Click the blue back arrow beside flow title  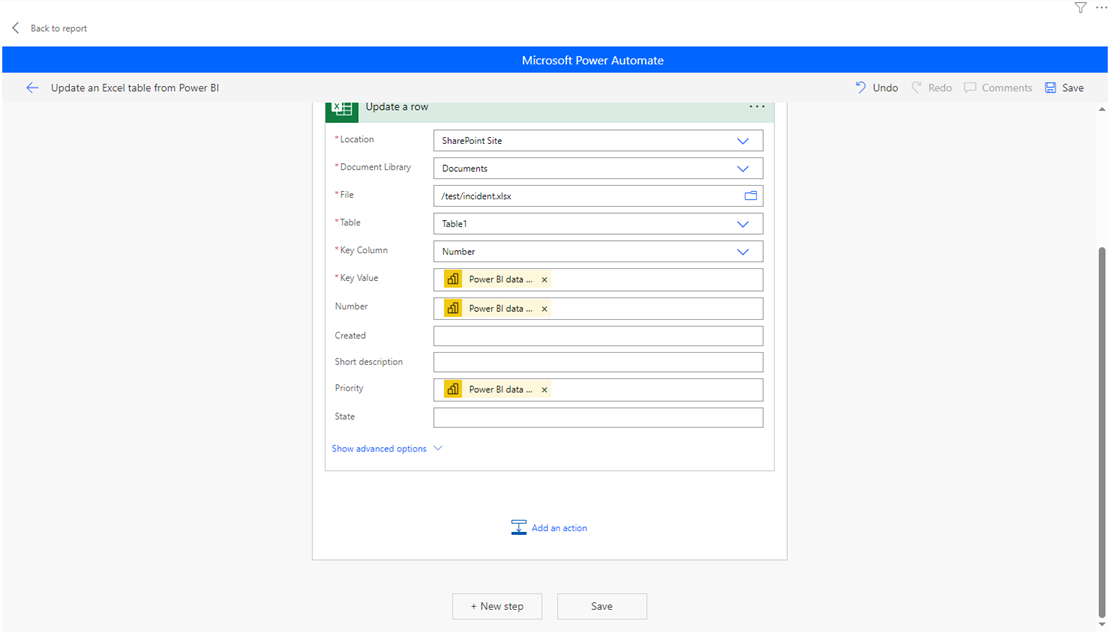(x=32, y=88)
